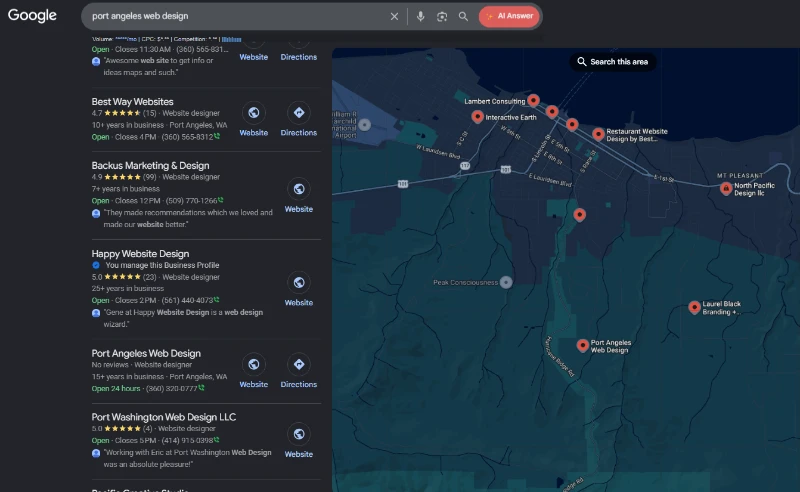Focus the search input field
The height and width of the screenshot is (492, 800).
click(235, 16)
